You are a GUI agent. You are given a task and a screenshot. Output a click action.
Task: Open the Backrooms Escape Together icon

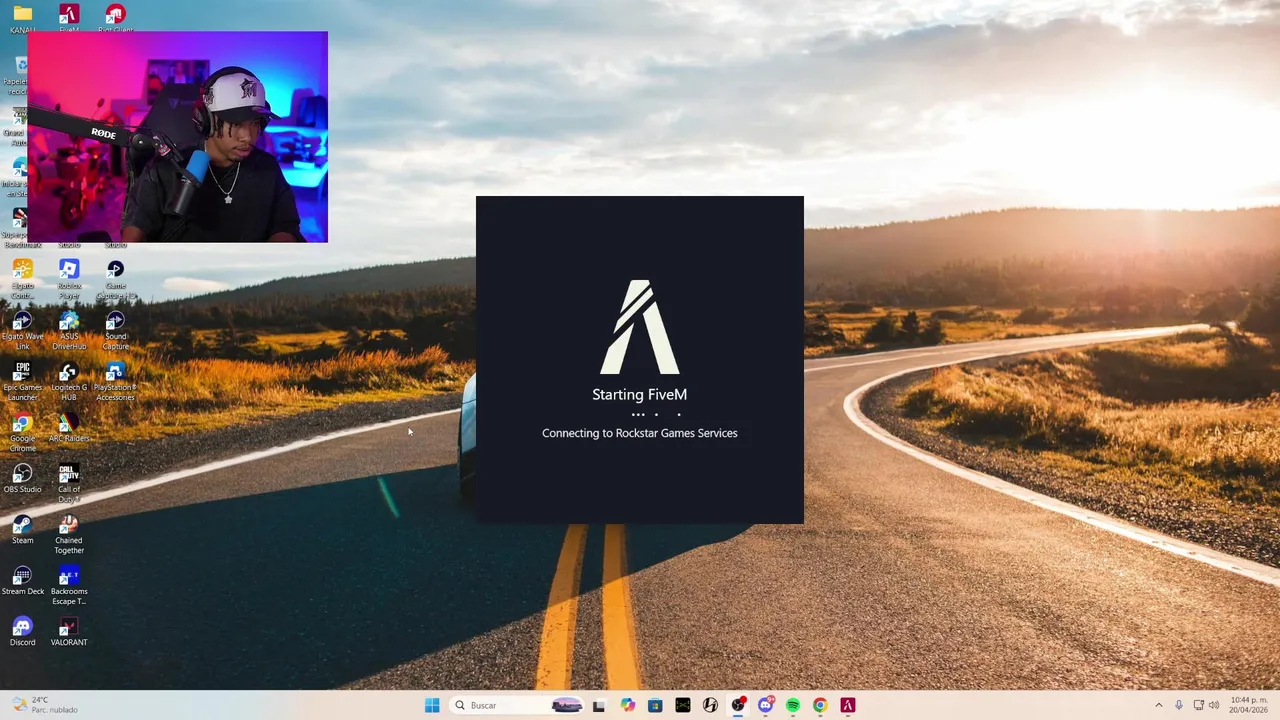(69, 585)
